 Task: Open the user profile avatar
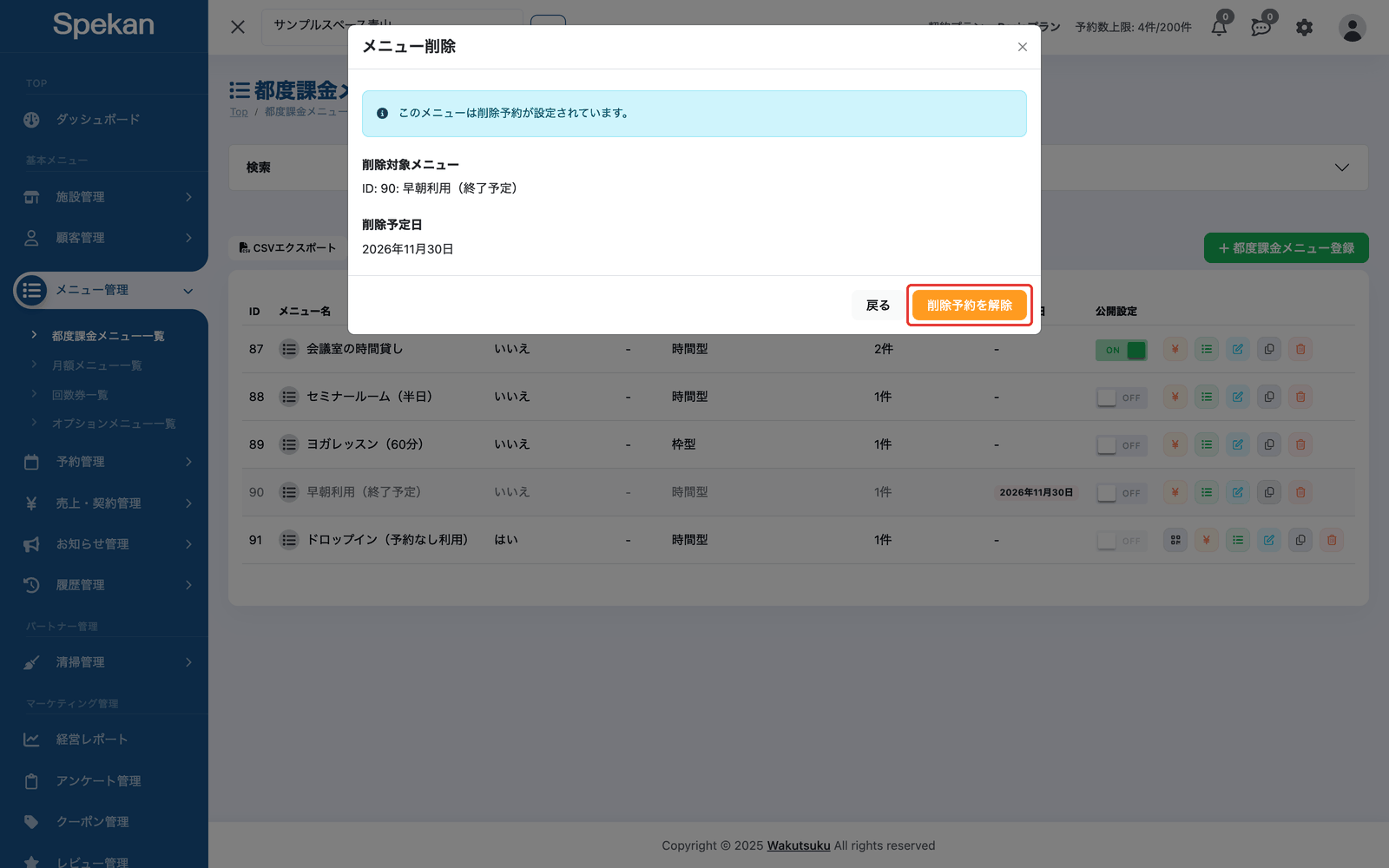(x=1352, y=28)
